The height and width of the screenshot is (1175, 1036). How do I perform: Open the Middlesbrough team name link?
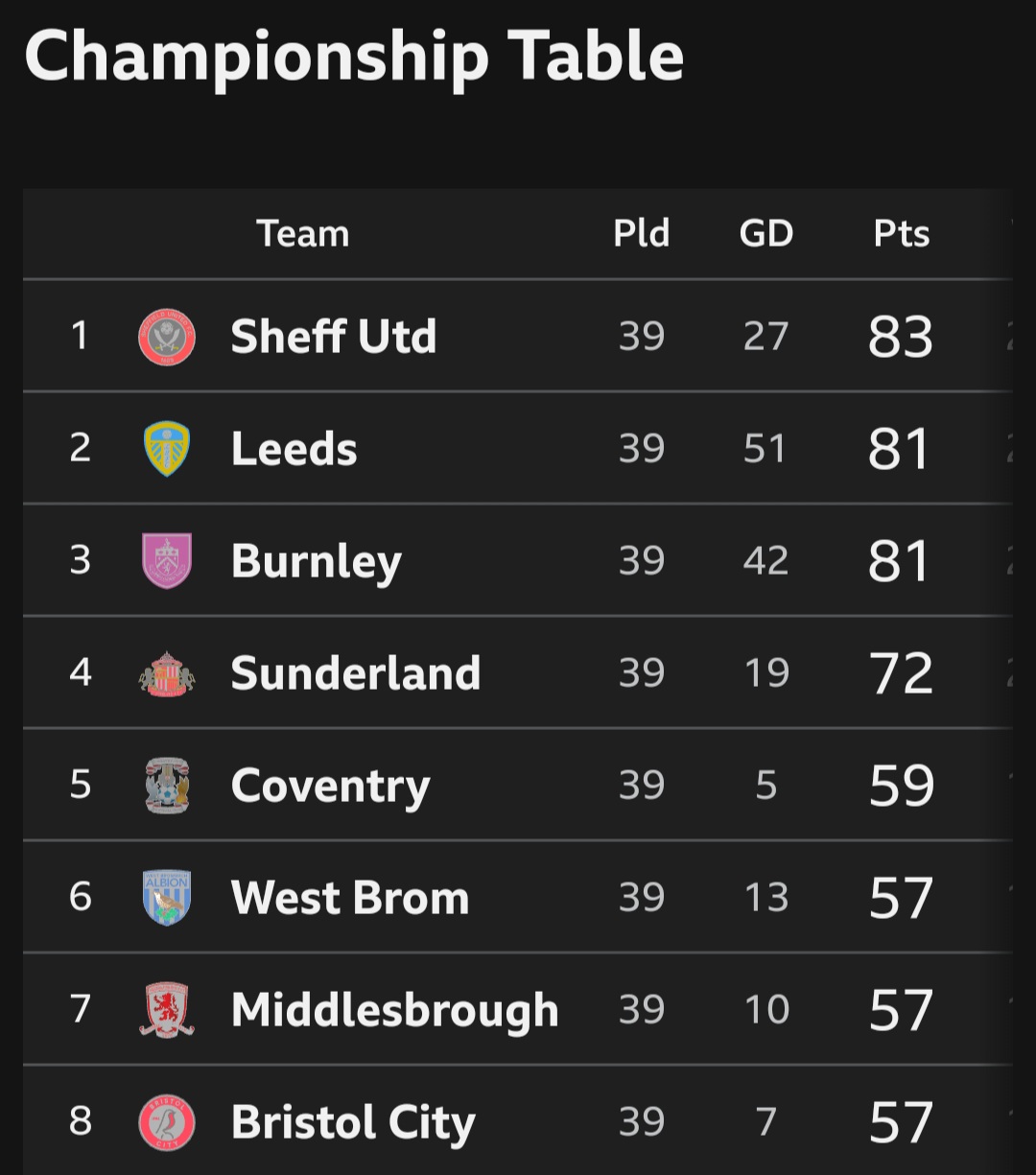[395, 1011]
